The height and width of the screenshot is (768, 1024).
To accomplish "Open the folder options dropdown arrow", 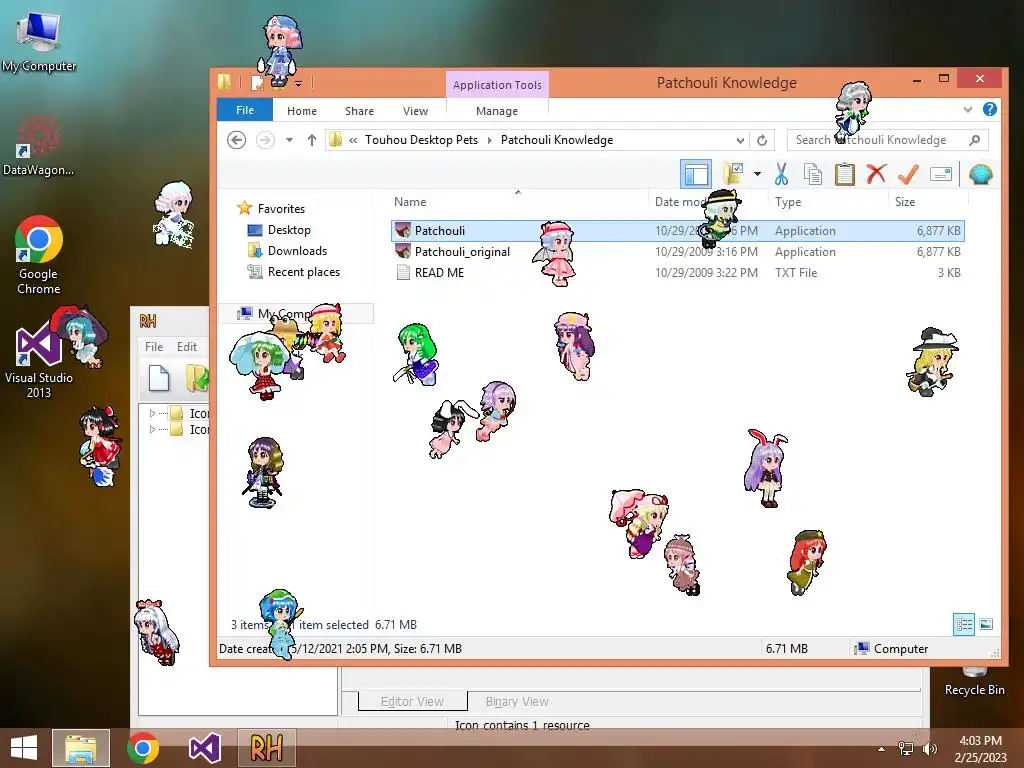I will 757,174.
